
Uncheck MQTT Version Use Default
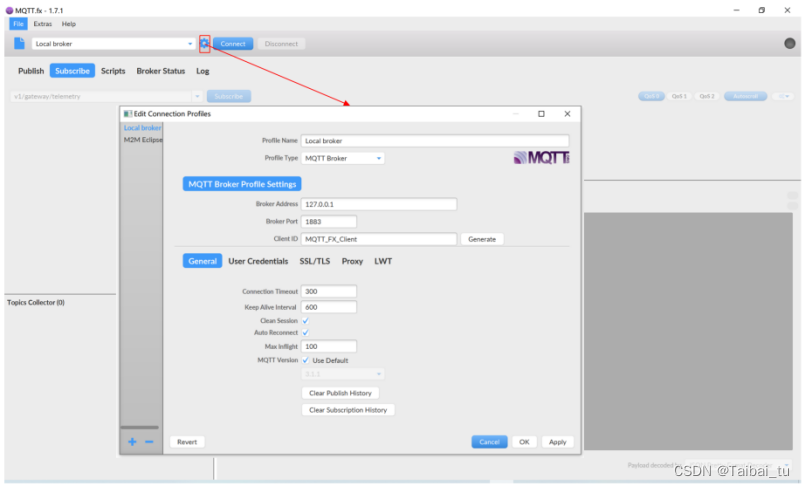pyautogui.click(x=305, y=360)
